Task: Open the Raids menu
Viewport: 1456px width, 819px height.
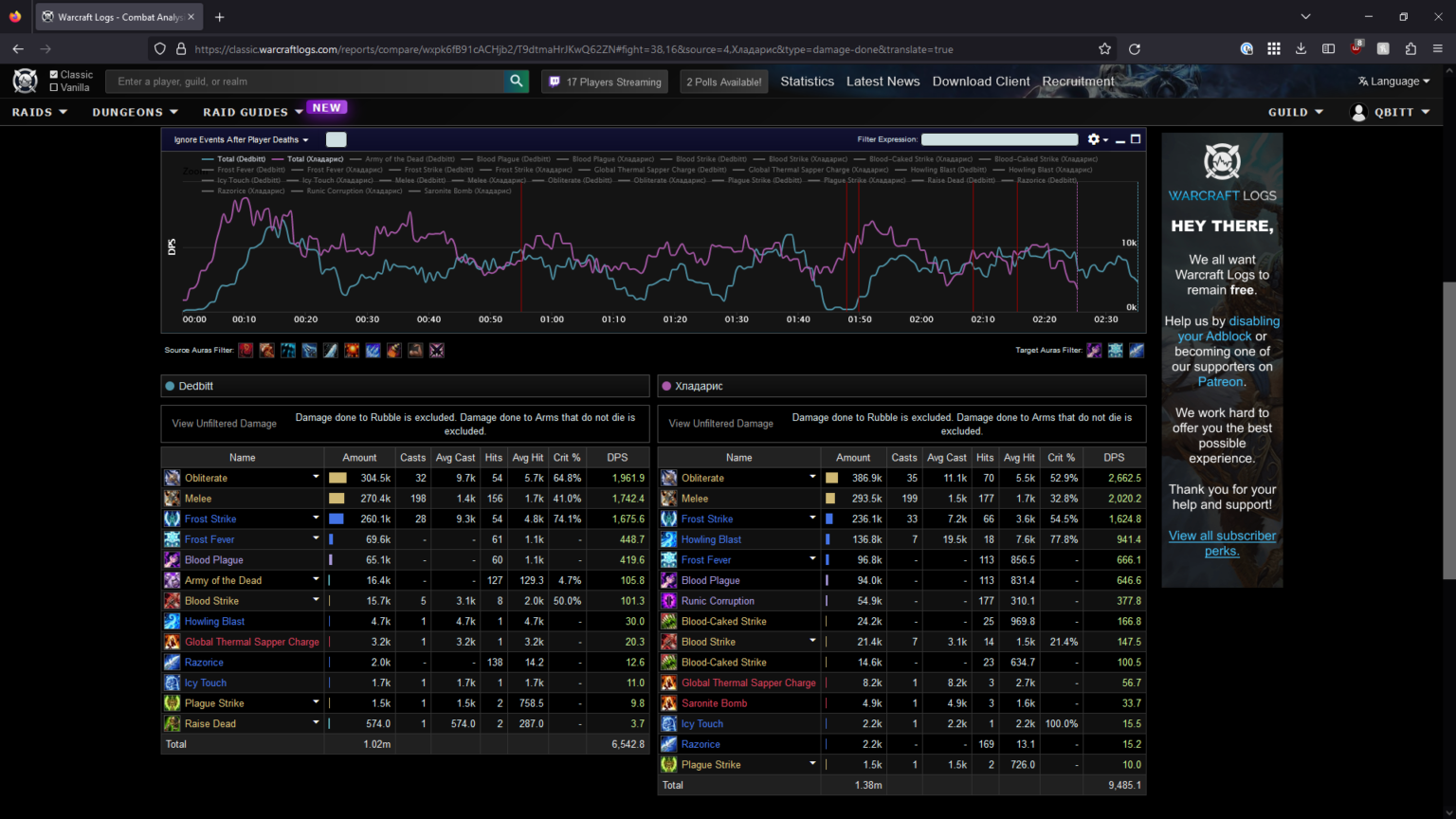Action: tap(40, 112)
